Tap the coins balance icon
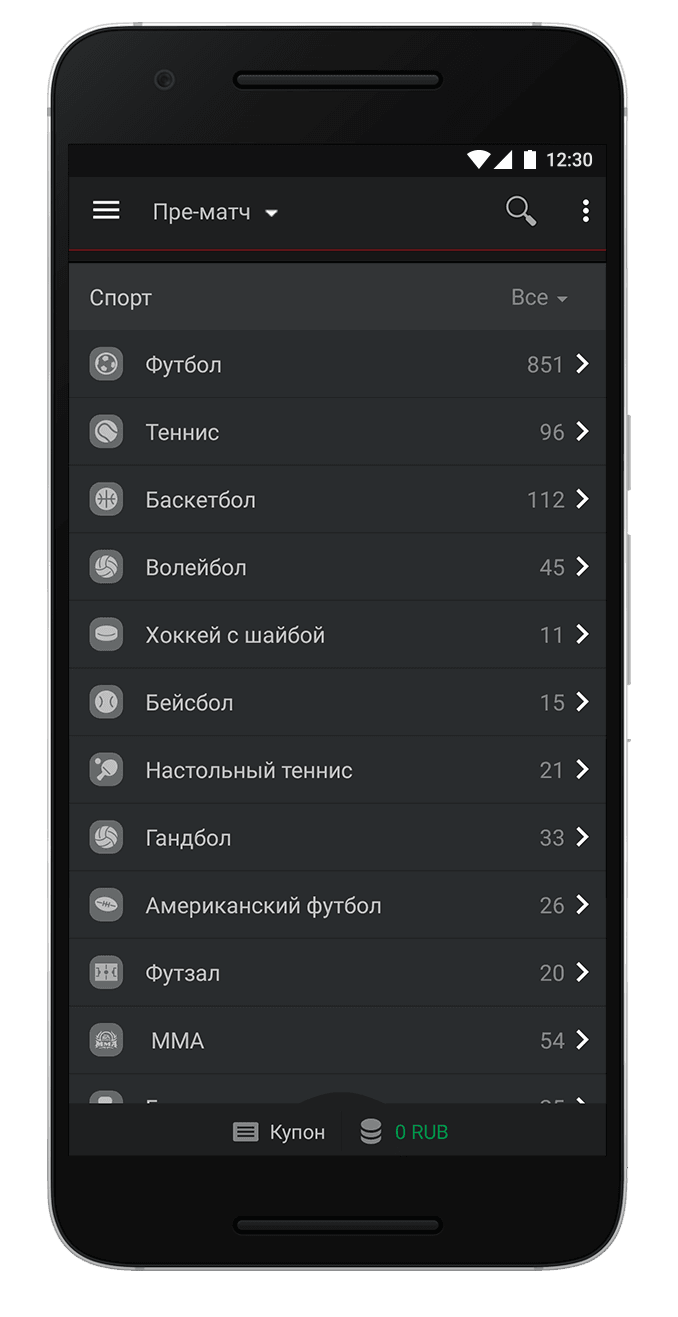Image resolution: width=678 pixels, height=1317 pixels. [371, 1132]
